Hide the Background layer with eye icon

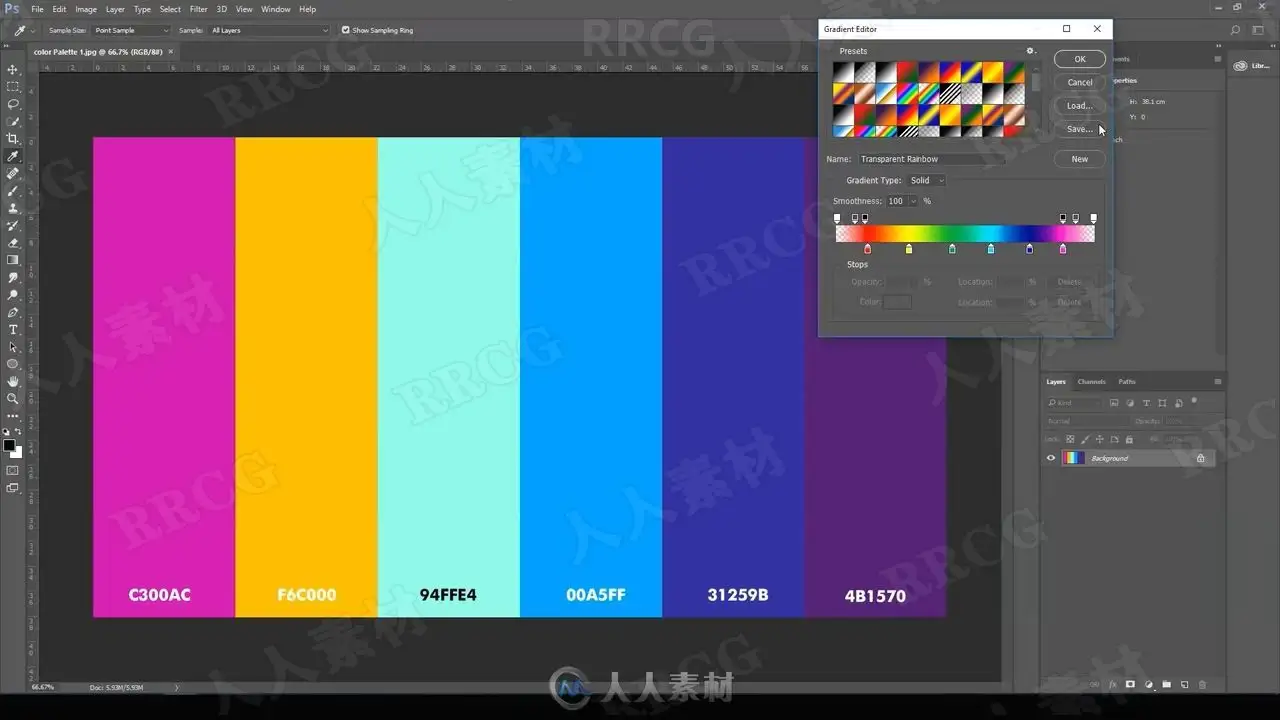click(x=1050, y=458)
